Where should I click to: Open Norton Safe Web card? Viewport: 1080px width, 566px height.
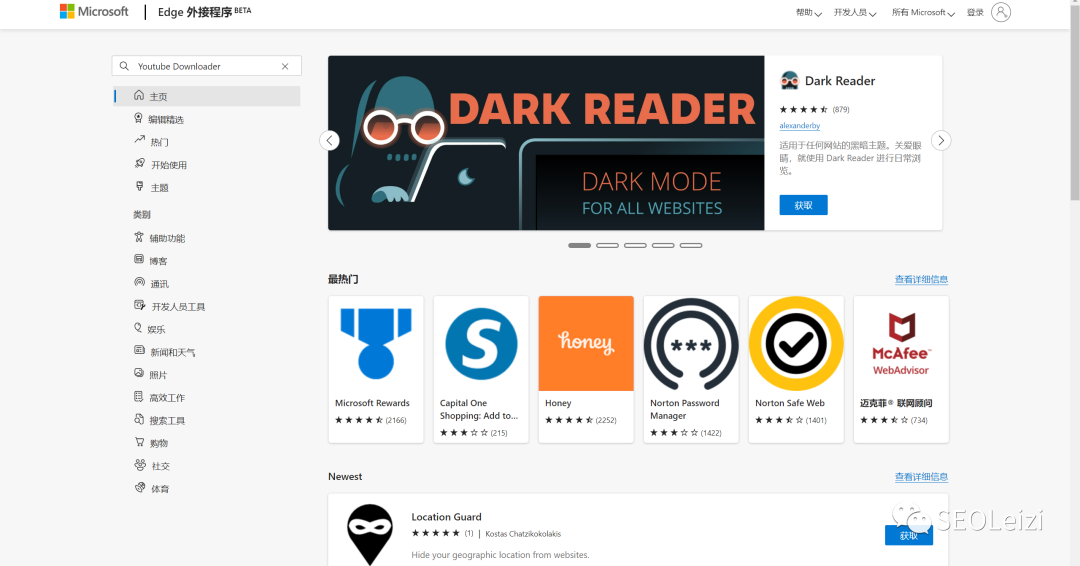[796, 370]
